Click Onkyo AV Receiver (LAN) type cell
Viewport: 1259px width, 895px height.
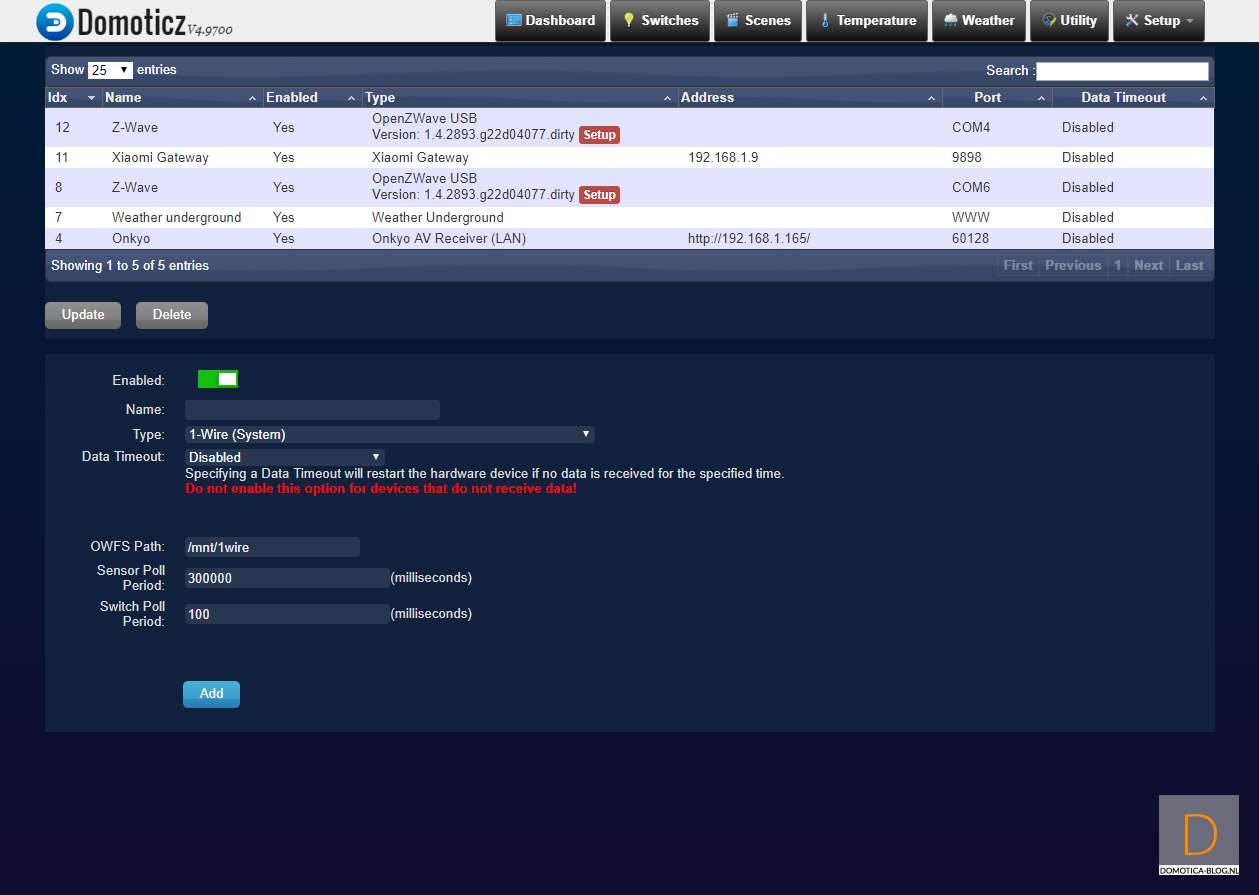coord(449,238)
